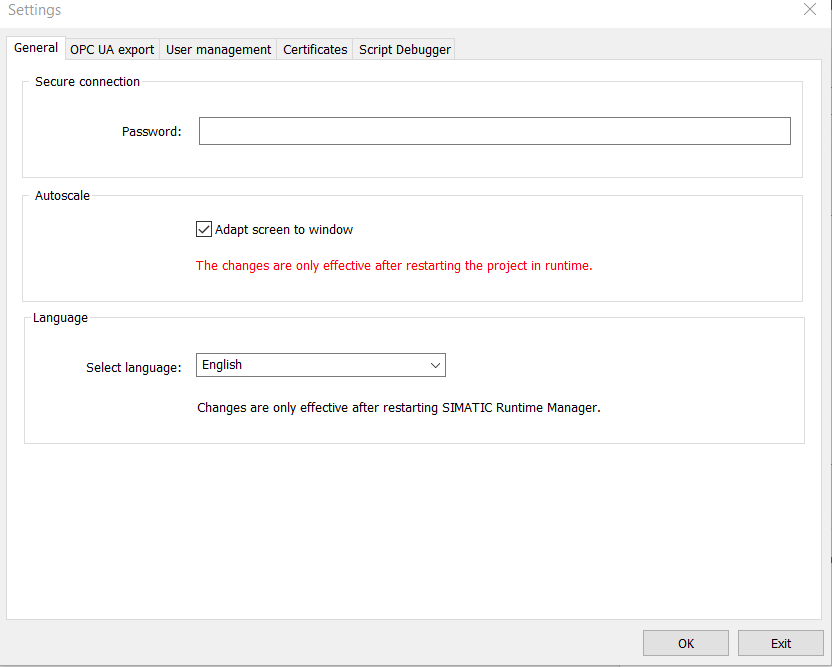Click the 'Autoscale' group header
832x667 pixels.
click(62, 196)
